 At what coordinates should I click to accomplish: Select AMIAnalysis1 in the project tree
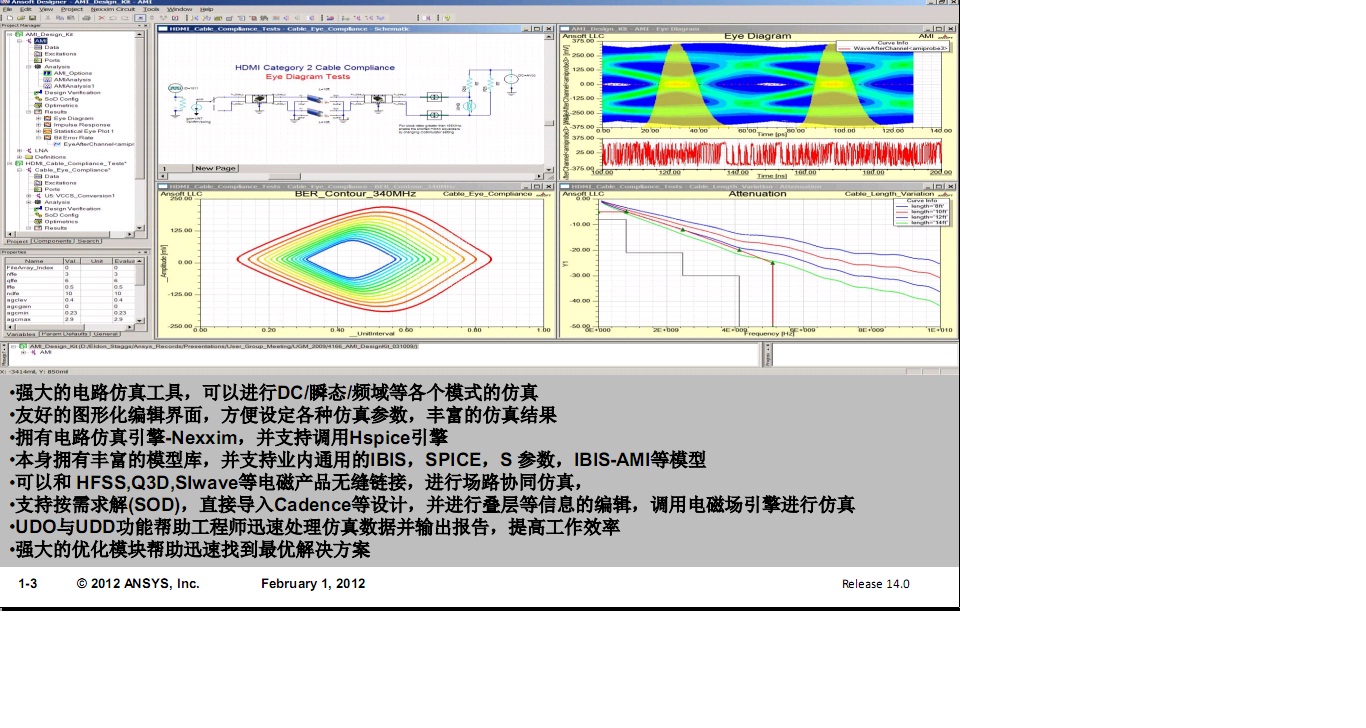(x=74, y=86)
